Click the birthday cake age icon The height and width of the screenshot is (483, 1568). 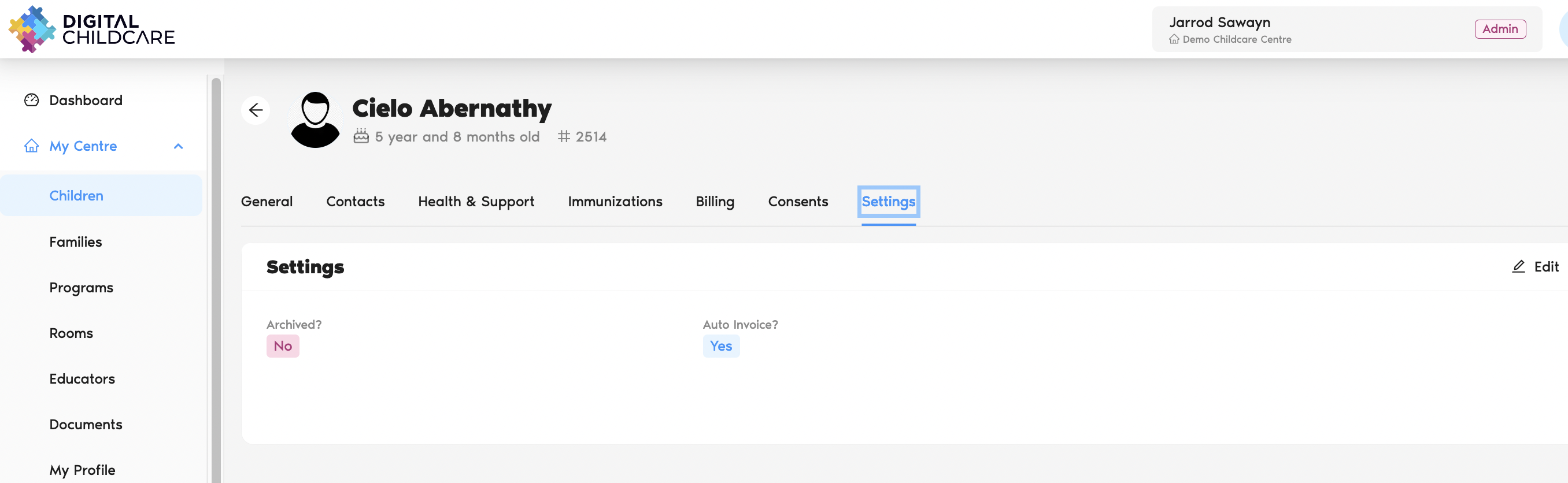[361, 136]
